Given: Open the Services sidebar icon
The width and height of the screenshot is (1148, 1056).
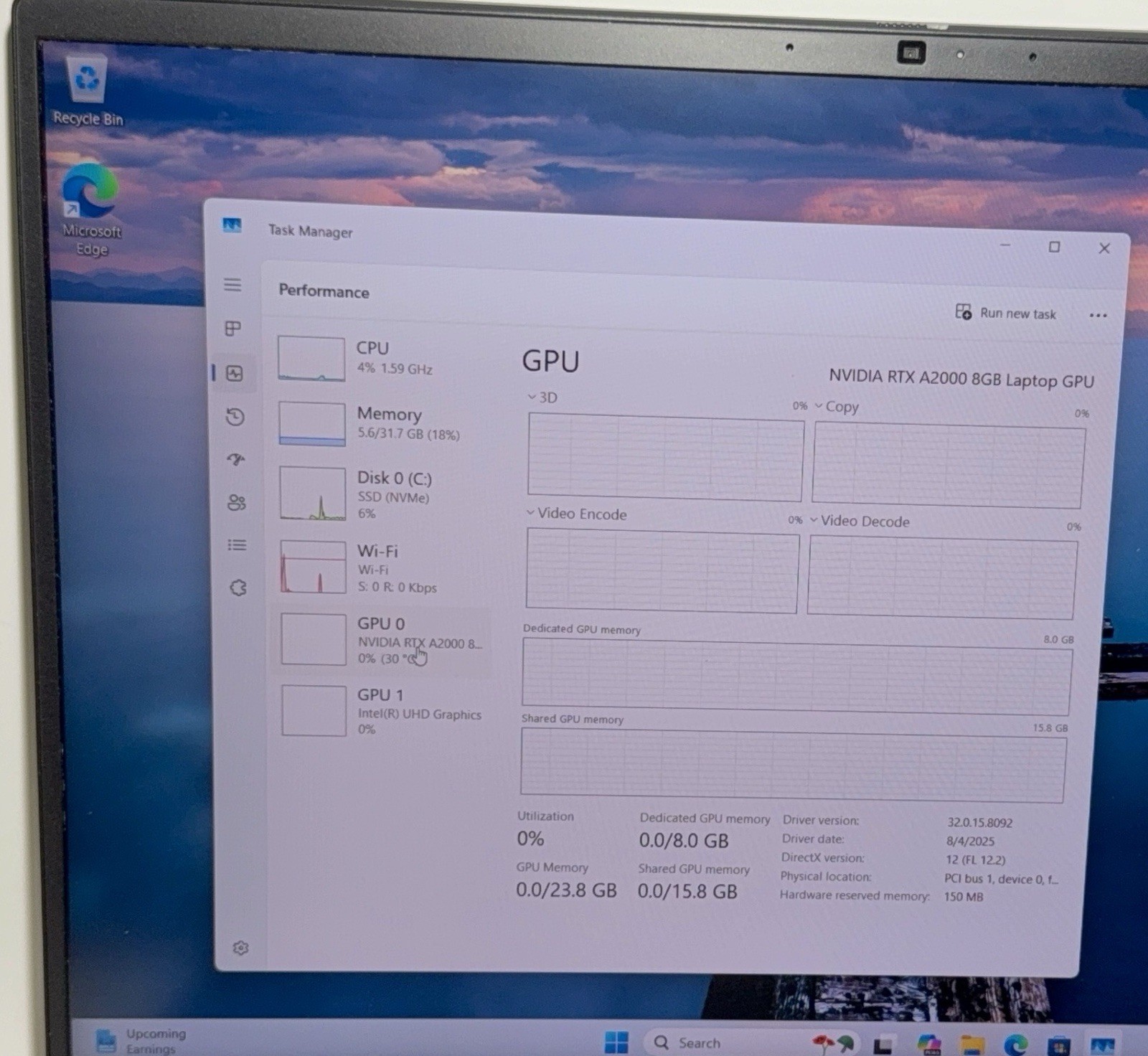Looking at the screenshot, I should click(238, 588).
